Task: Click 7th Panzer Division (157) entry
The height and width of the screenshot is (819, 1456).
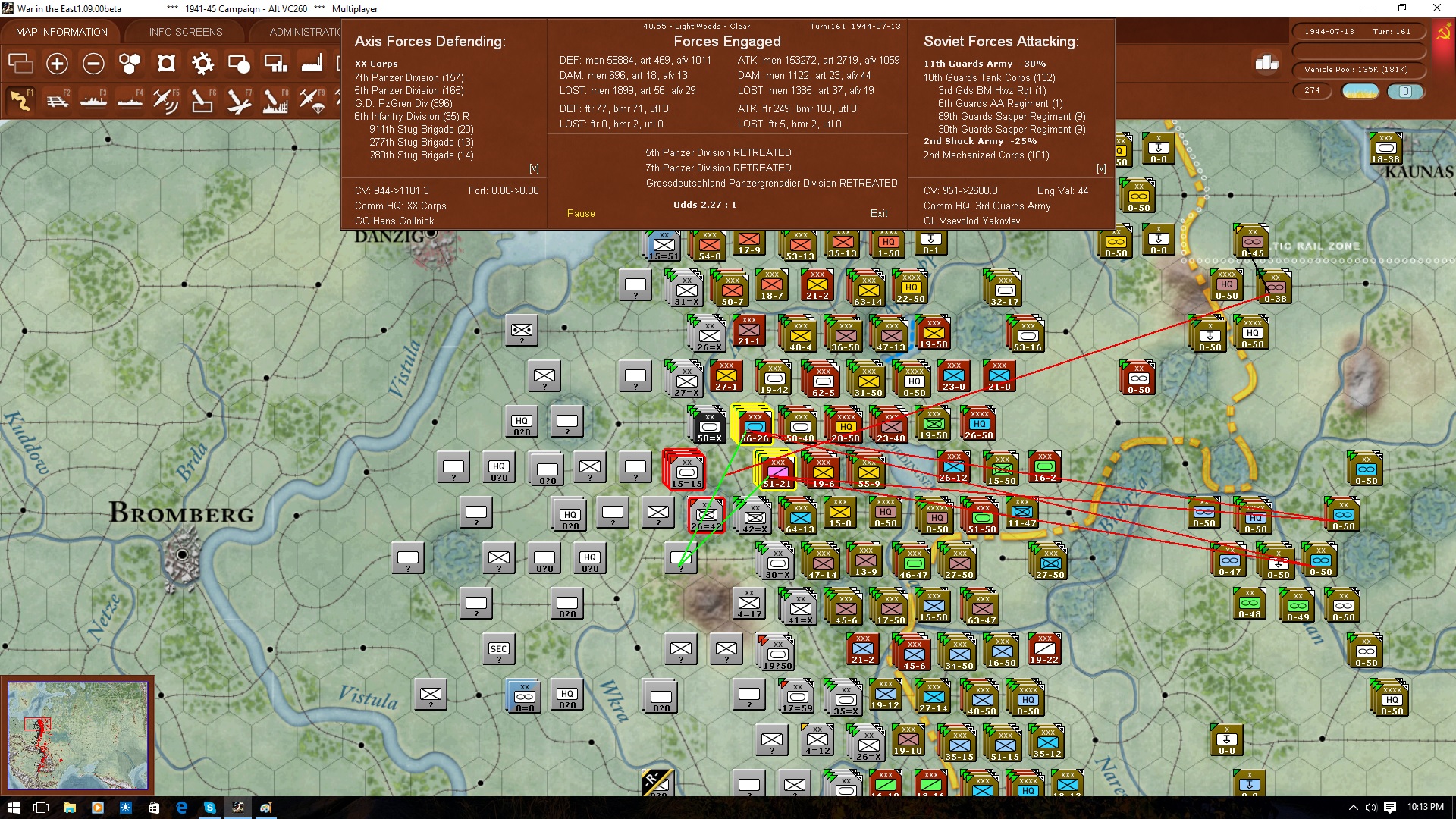Action: [x=409, y=77]
